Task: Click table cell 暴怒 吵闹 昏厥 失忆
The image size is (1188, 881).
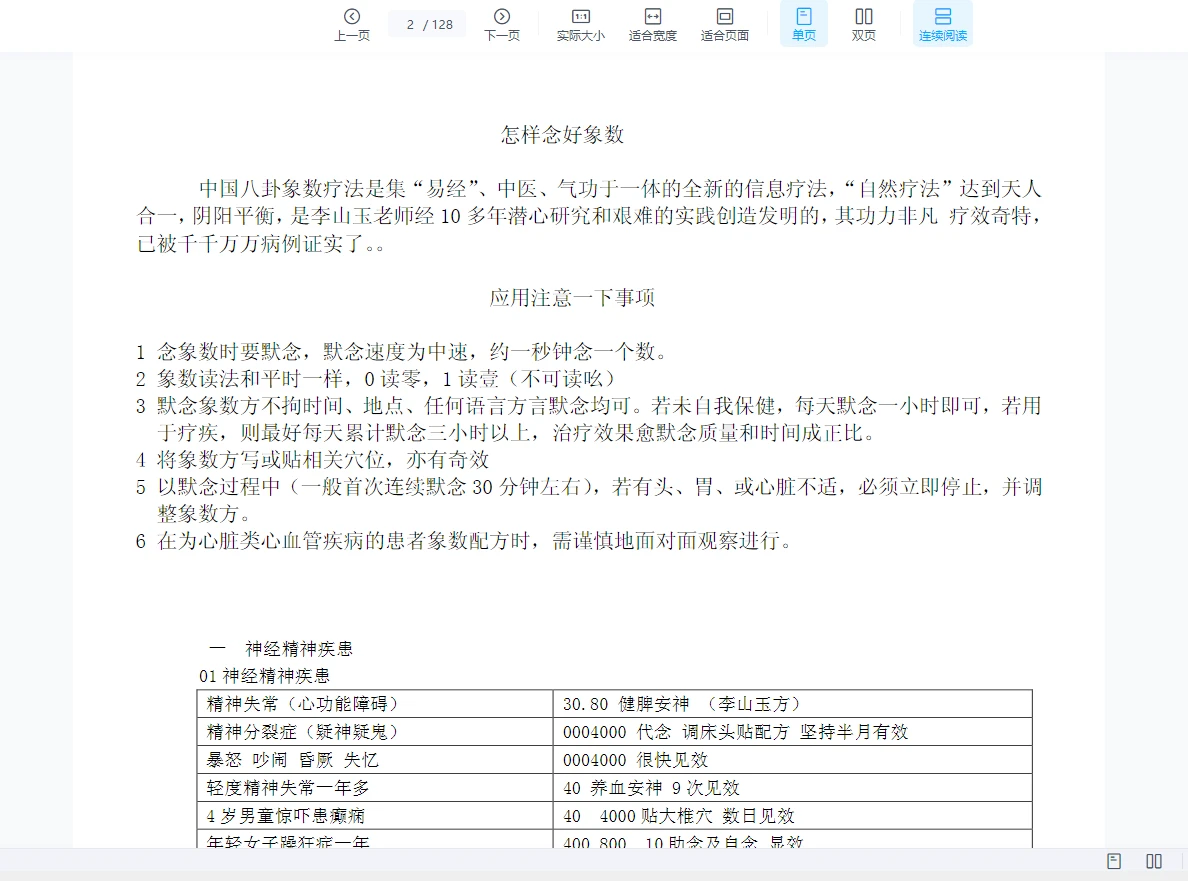Action: click(375, 760)
